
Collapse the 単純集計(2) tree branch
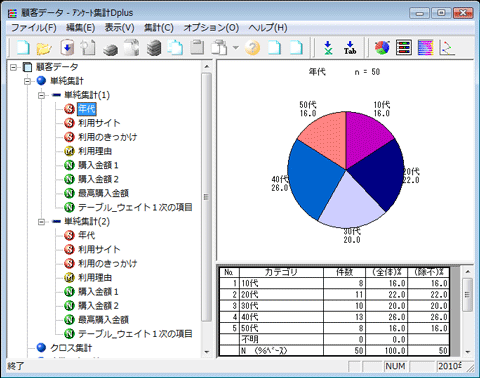(x=41, y=222)
